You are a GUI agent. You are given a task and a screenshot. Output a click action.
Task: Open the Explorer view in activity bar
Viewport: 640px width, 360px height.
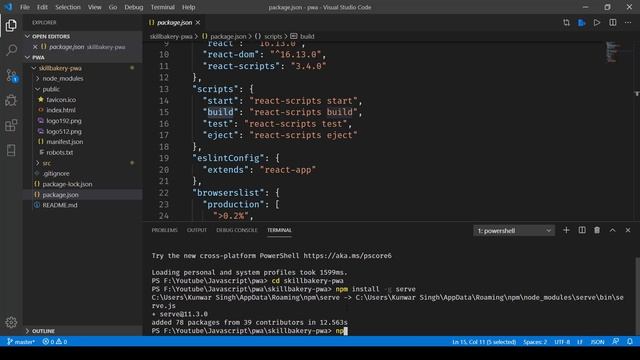tap(11, 25)
